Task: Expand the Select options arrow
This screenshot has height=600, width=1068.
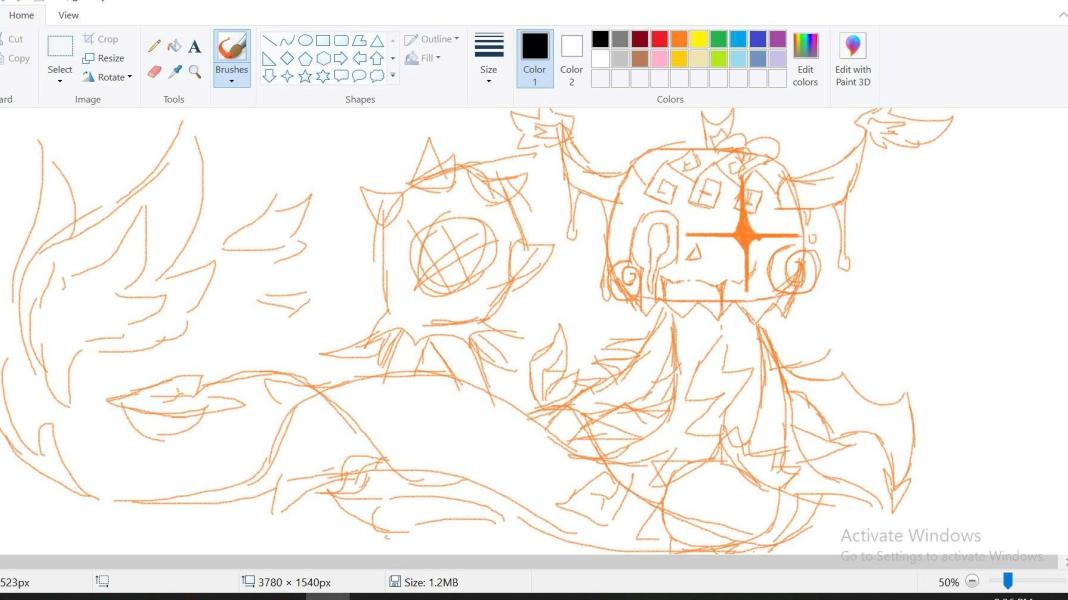Action: [x=60, y=81]
